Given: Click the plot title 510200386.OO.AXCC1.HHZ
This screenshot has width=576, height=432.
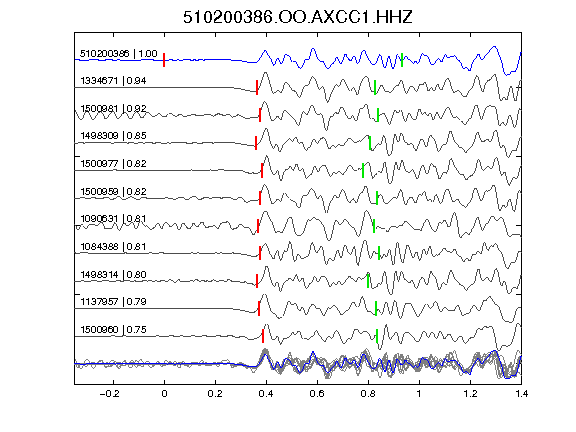Looking at the screenshot, I should [x=298, y=17].
